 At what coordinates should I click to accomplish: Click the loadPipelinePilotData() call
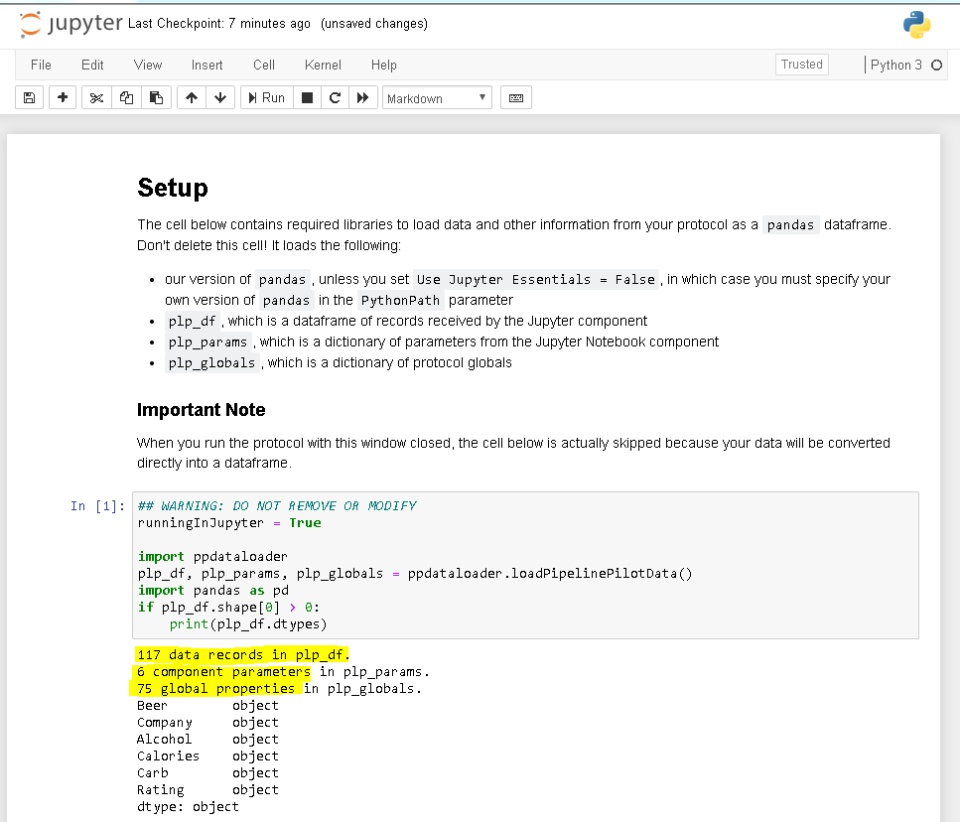pyautogui.click(x=550, y=574)
